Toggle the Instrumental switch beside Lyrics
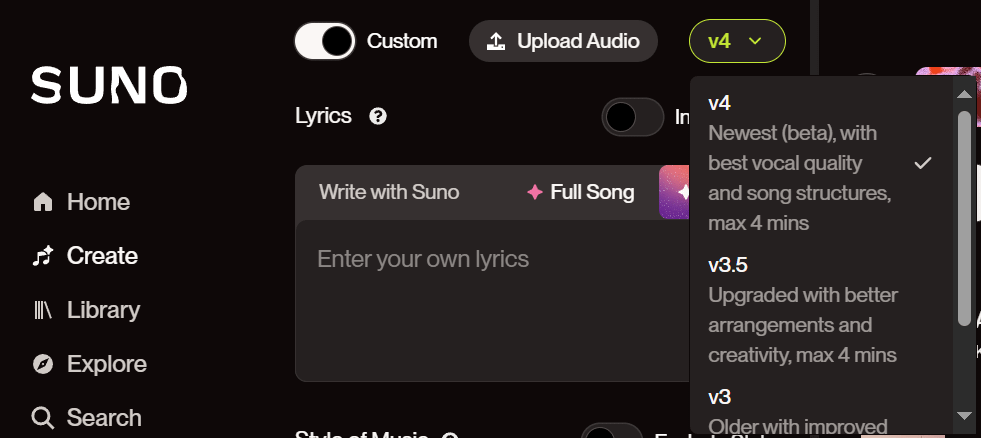The image size is (981, 438). tap(633, 117)
